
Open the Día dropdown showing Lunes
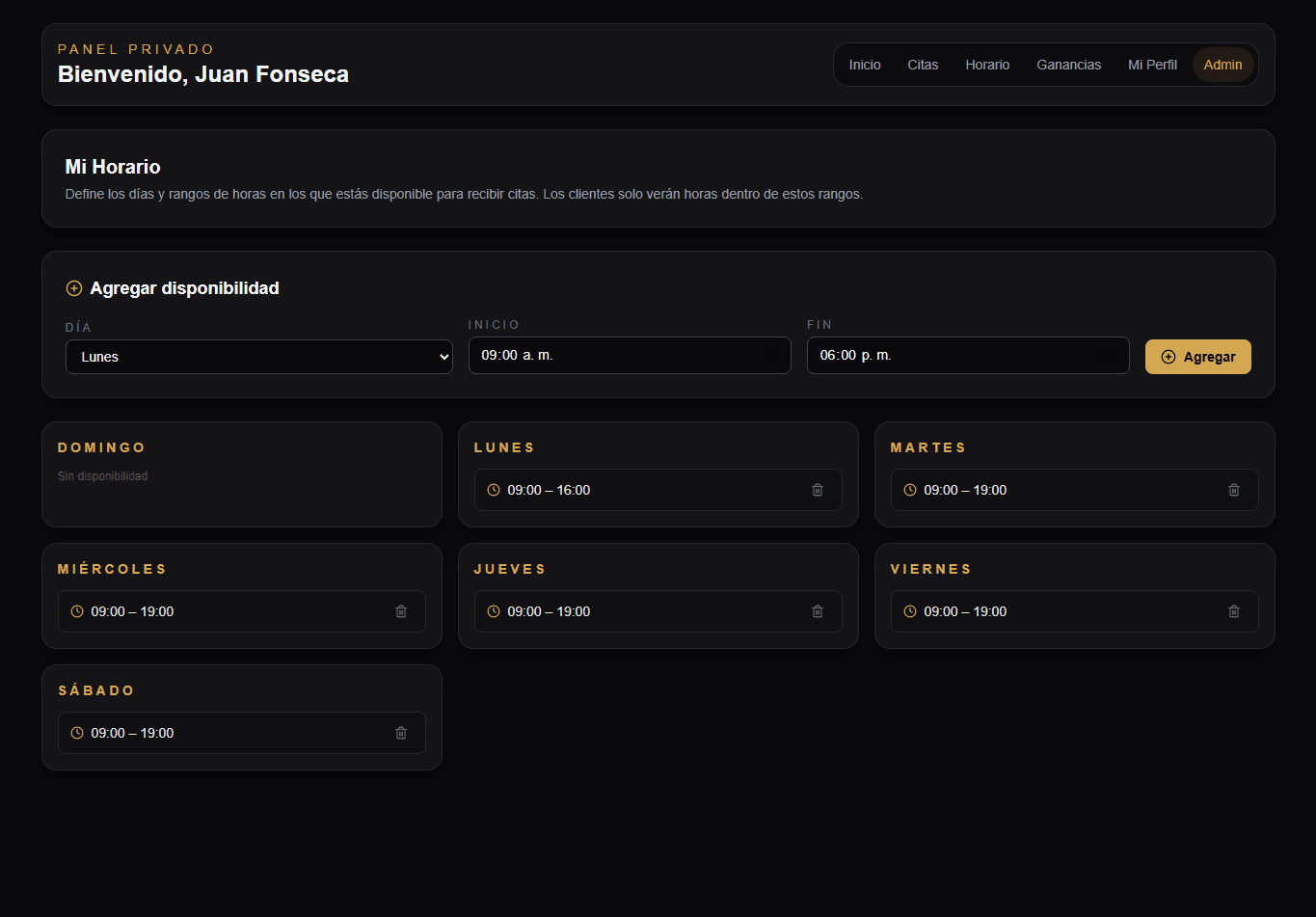click(259, 357)
